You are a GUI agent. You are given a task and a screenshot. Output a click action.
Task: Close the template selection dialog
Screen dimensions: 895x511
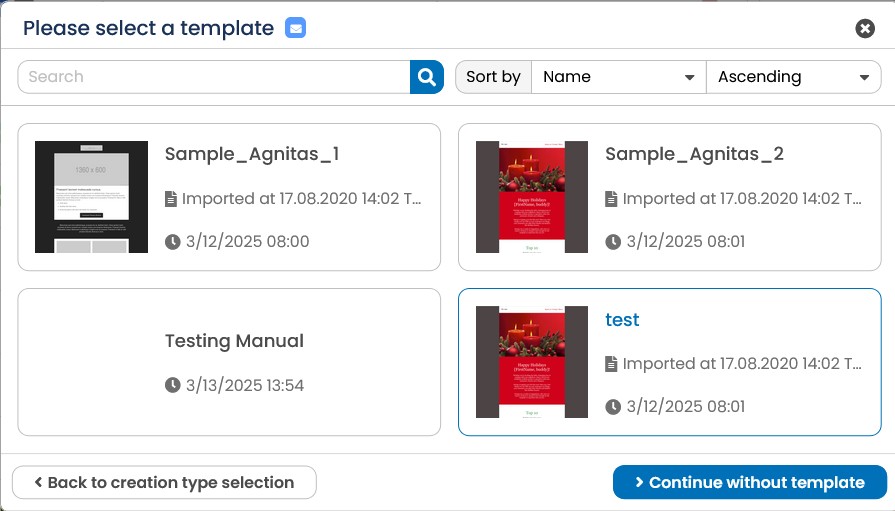point(865,28)
